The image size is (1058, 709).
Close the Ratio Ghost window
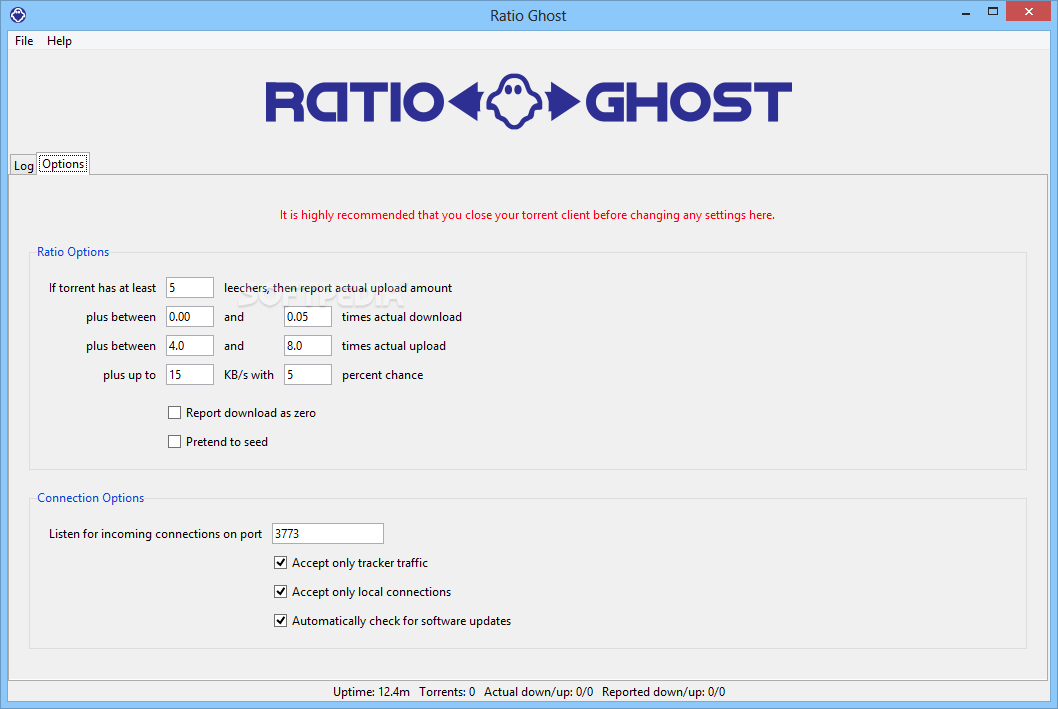1028,11
